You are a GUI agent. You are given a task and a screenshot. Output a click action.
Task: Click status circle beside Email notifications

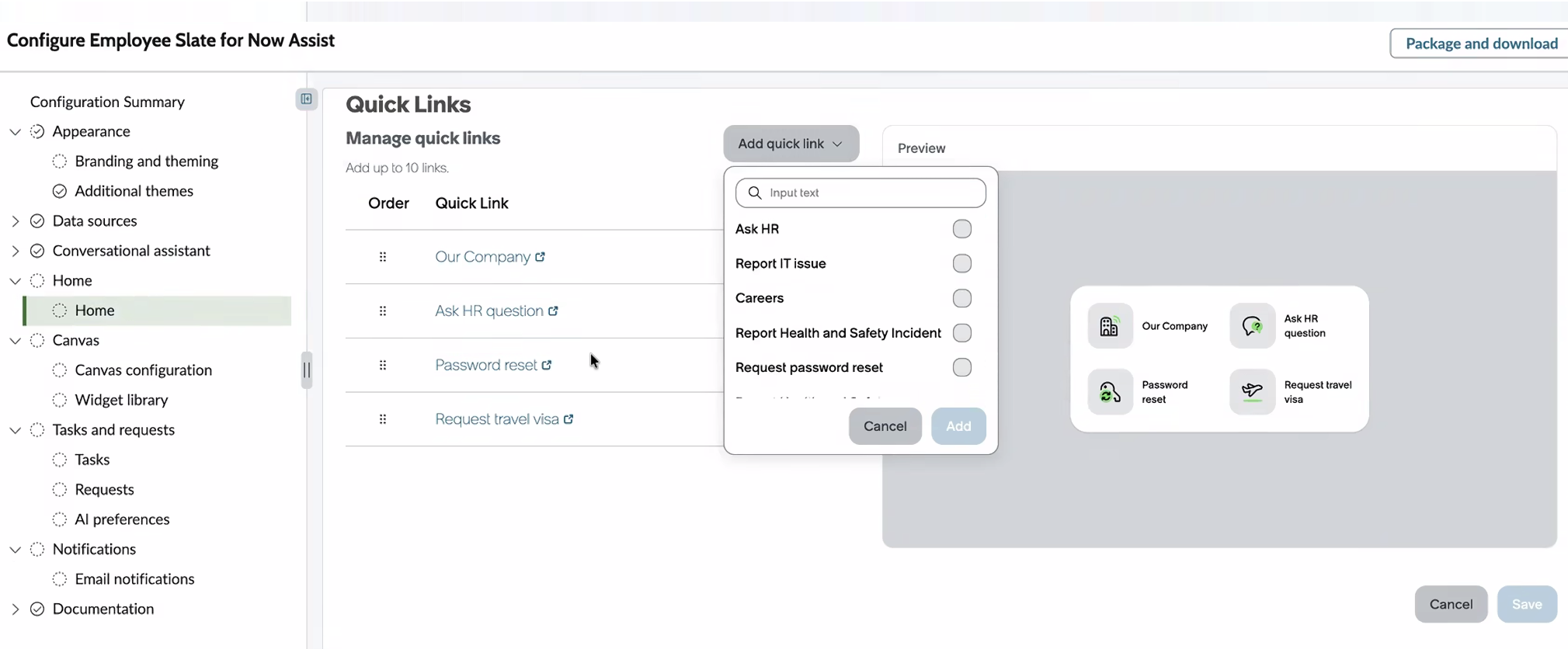[60, 579]
